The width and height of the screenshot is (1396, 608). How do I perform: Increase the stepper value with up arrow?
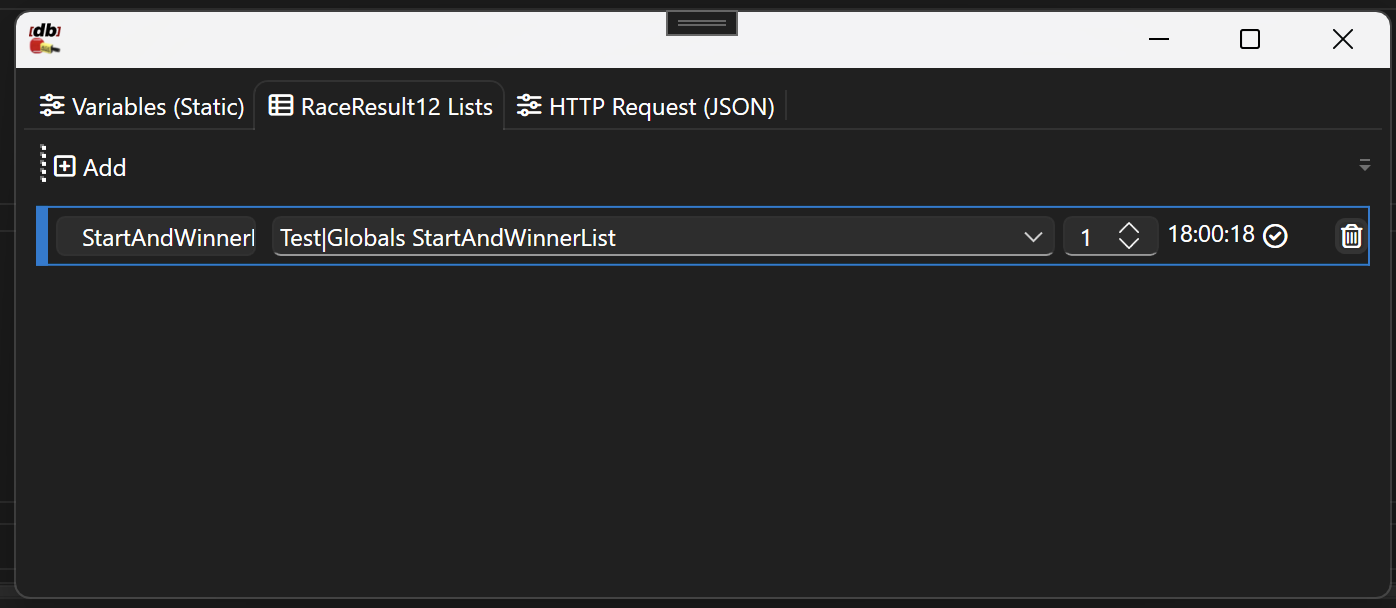click(x=1129, y=229)
